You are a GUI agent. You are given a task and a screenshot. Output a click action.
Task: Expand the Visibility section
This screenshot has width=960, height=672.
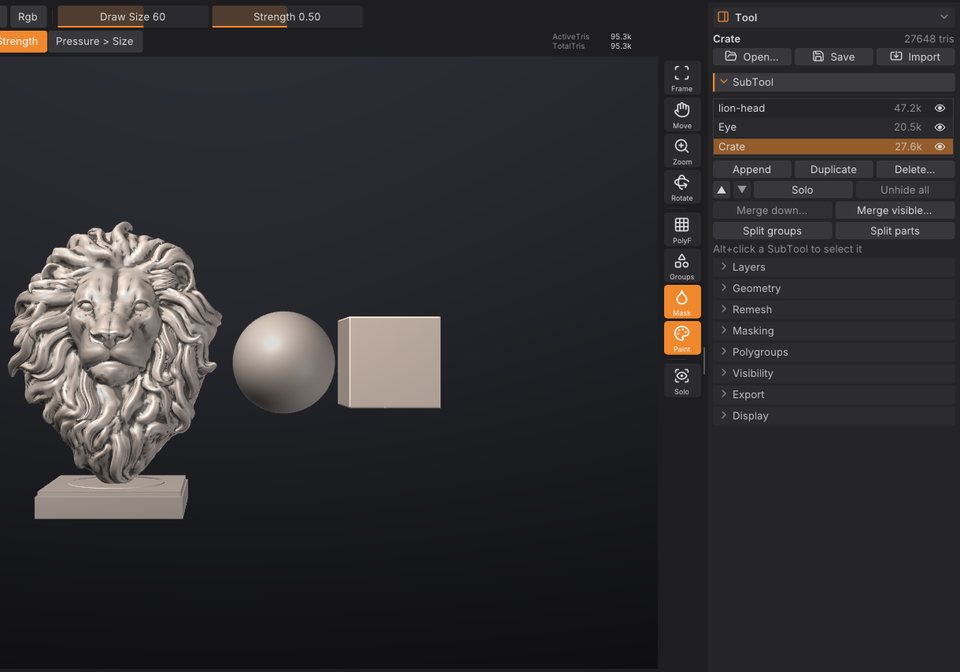click(x=833, y=373)
